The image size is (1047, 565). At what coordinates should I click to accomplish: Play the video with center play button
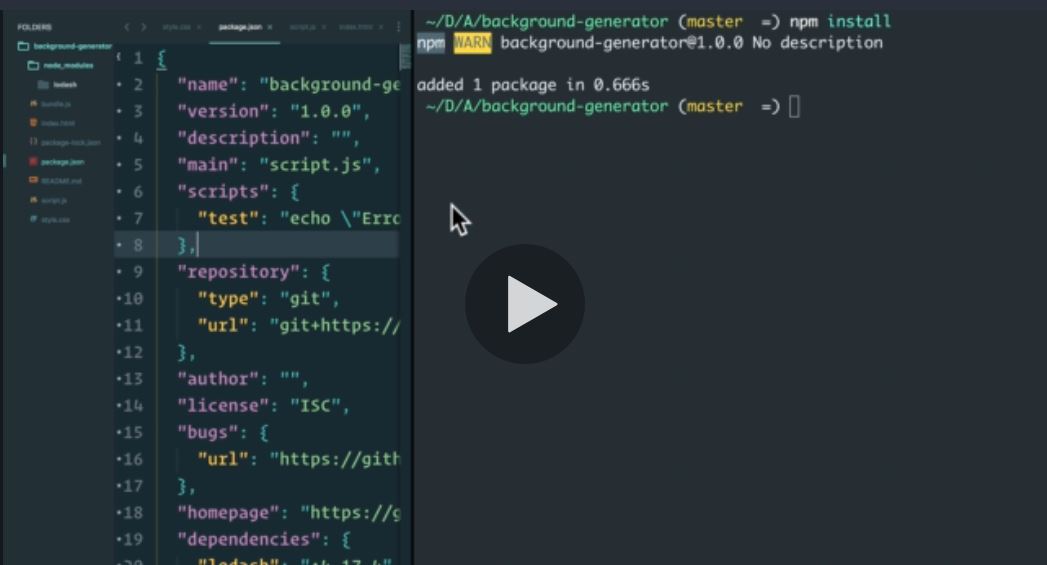[524, 304]
